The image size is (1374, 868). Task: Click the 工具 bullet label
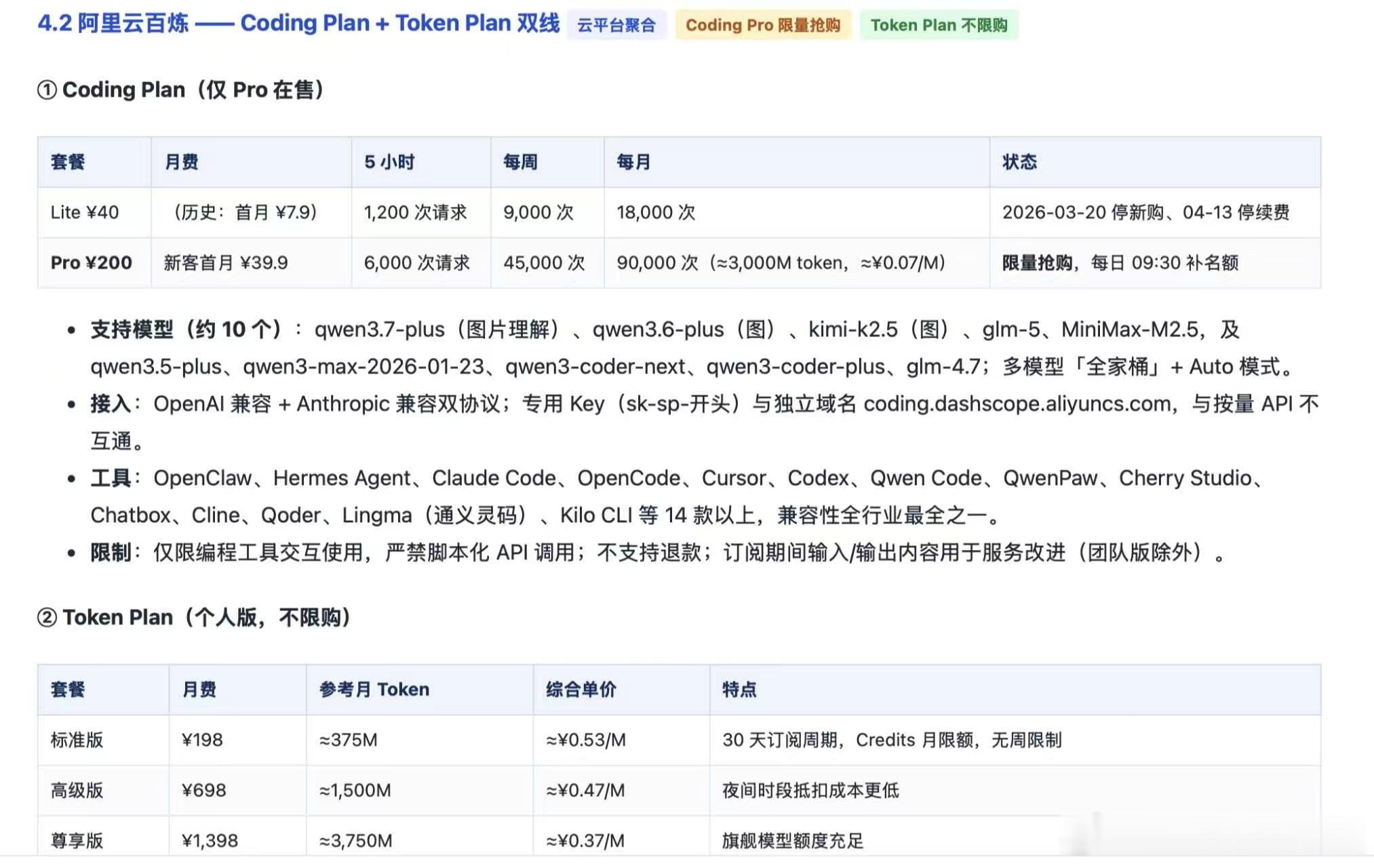point(111,478)
